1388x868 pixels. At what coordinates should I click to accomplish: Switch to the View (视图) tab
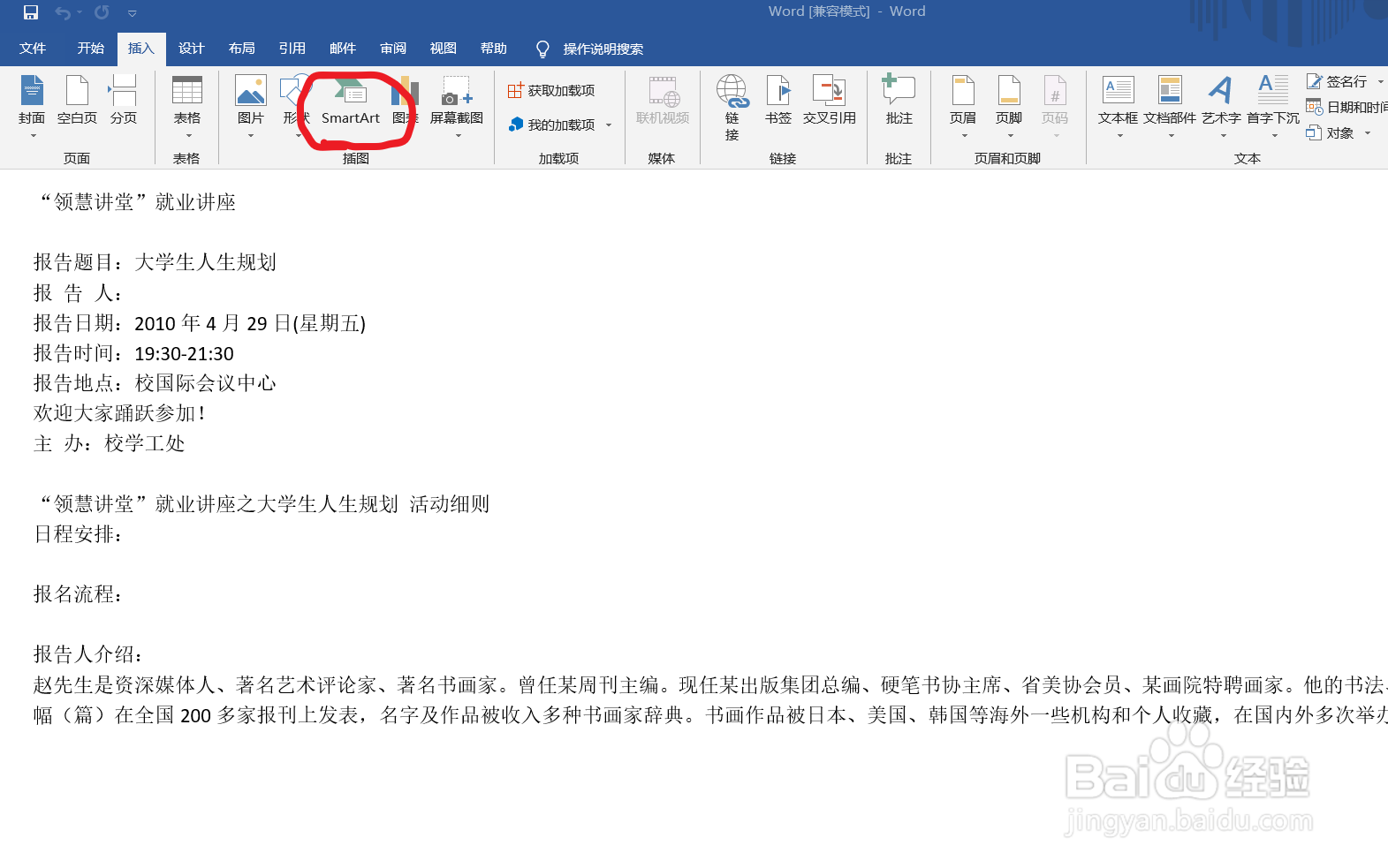pos(444,49)
